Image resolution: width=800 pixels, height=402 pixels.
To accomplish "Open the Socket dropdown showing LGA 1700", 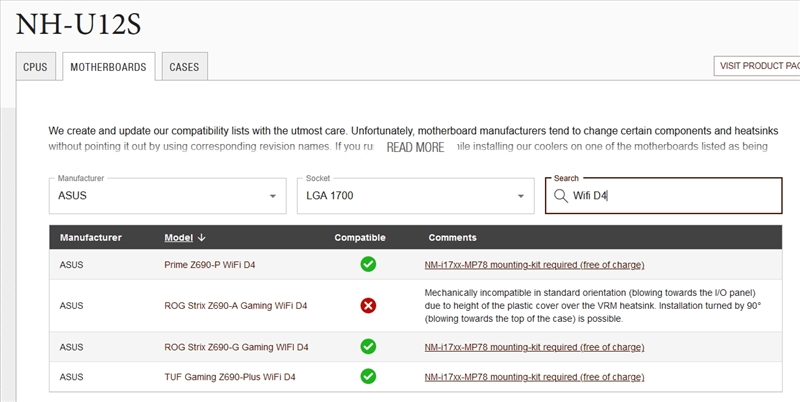I will point(414,195).
